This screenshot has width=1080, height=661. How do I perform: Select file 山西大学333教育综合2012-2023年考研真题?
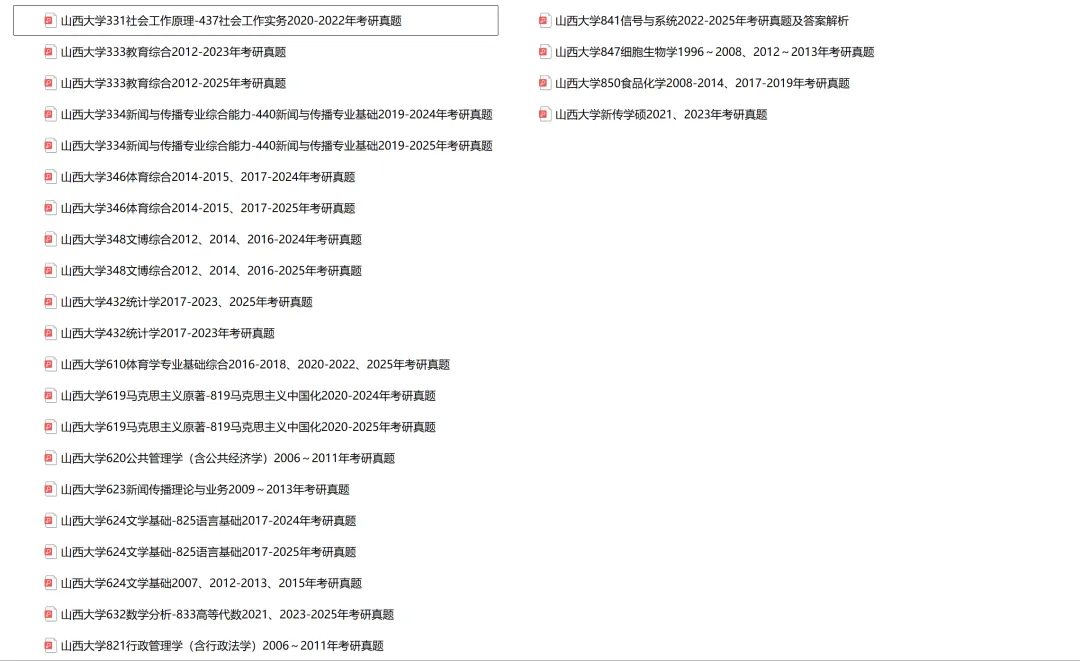[x=174, y=52]
